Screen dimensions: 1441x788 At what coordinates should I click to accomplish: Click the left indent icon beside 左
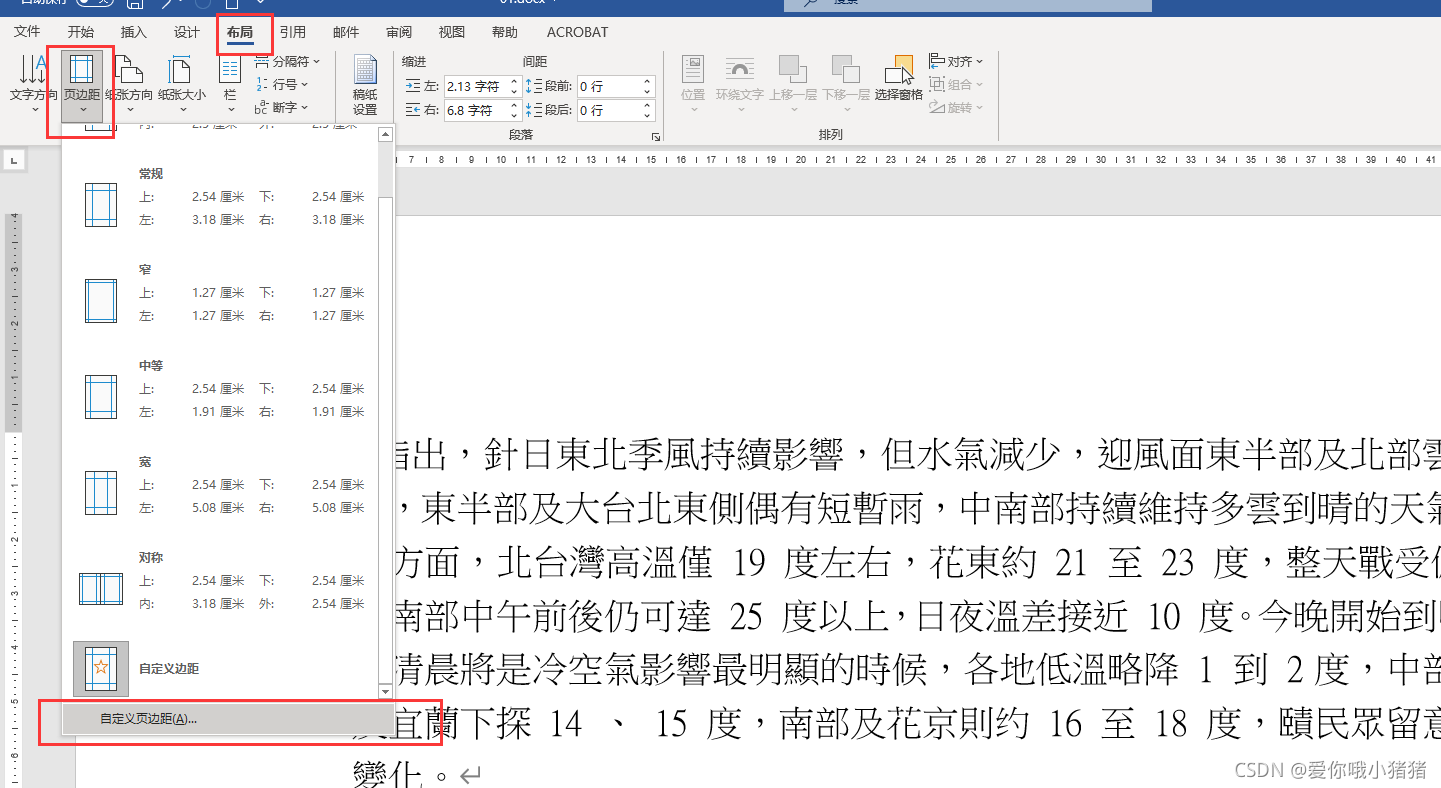click(x=413, y=87)
